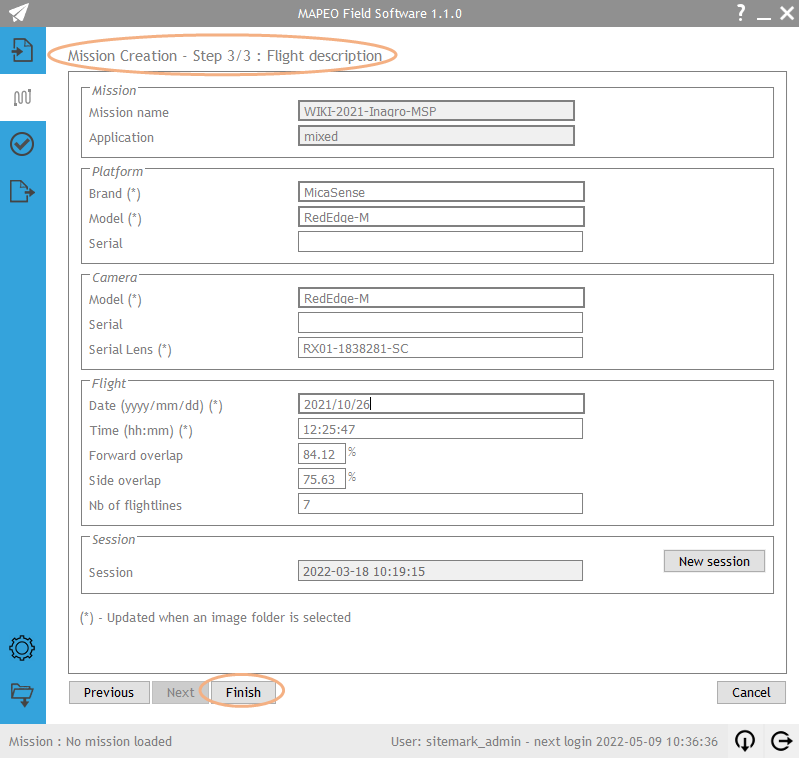Click the 'Forward overlap' label
The image size is (799, 758).
136,455
